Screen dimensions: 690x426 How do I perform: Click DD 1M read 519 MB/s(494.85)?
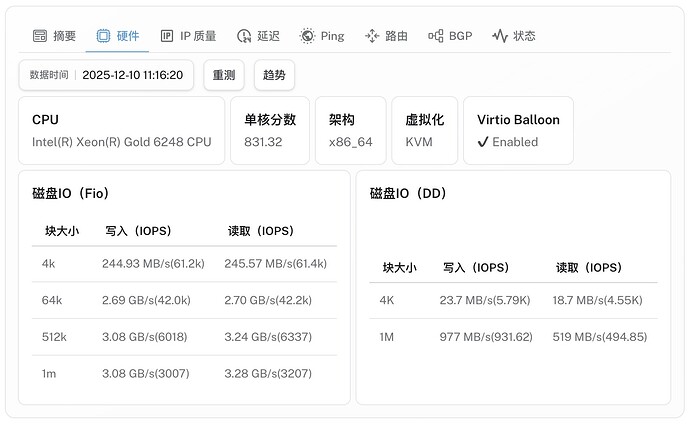600,337
